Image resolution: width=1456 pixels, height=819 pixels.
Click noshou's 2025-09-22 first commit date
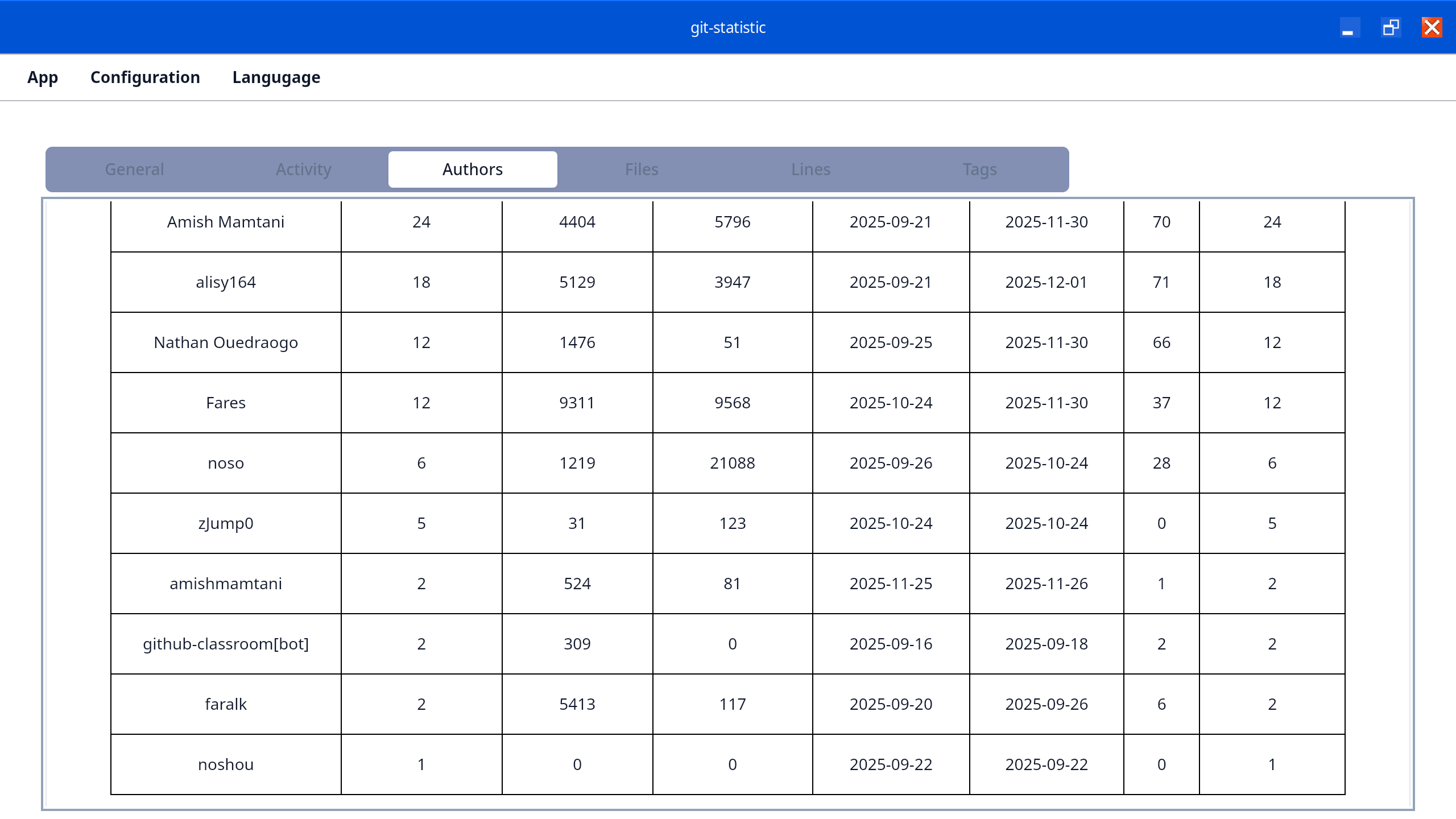pyautogui.click(x=891, y=764)
